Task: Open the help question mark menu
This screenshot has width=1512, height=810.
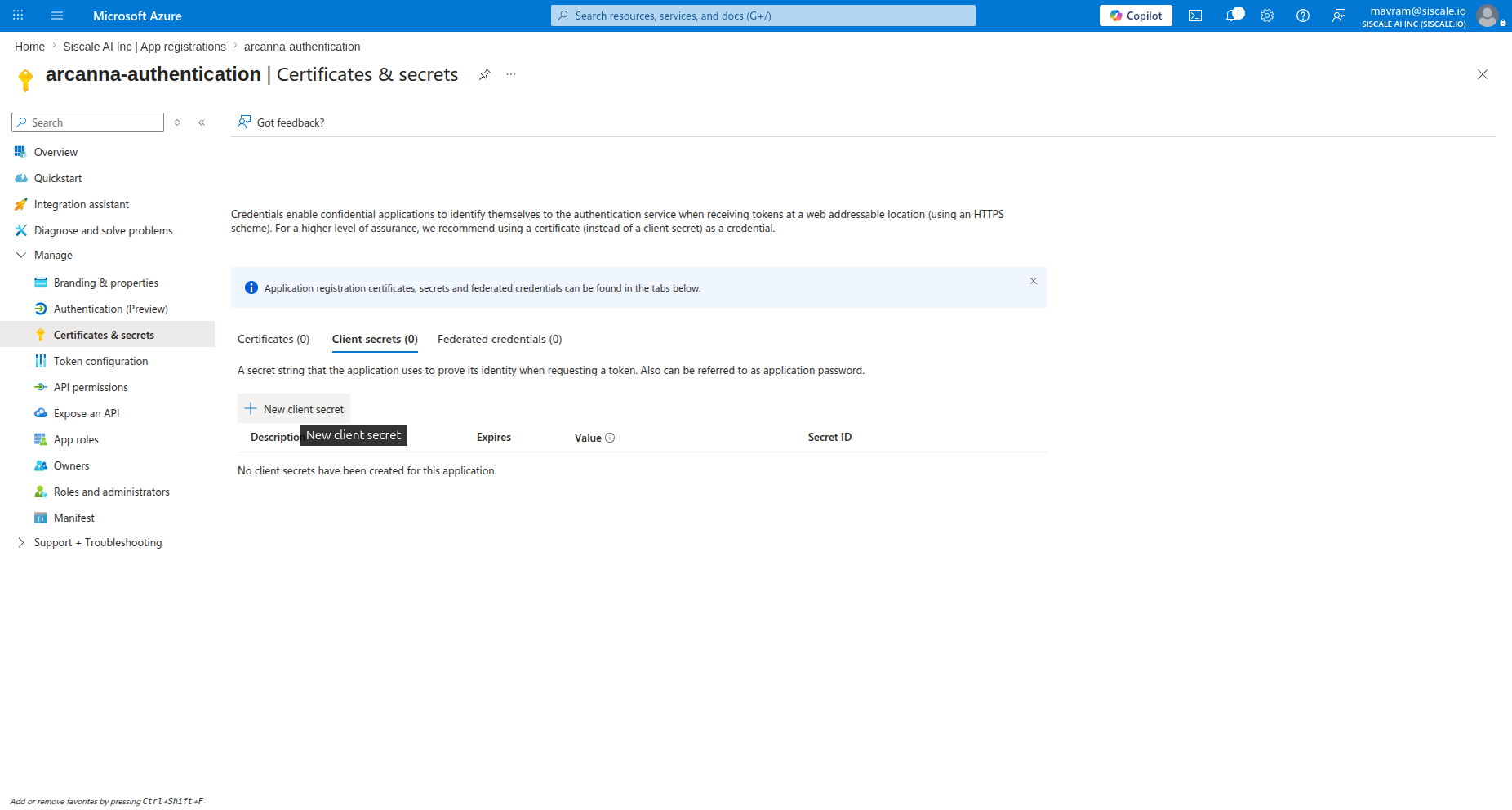Action: pyautogui.click(x=1303, y=16)
